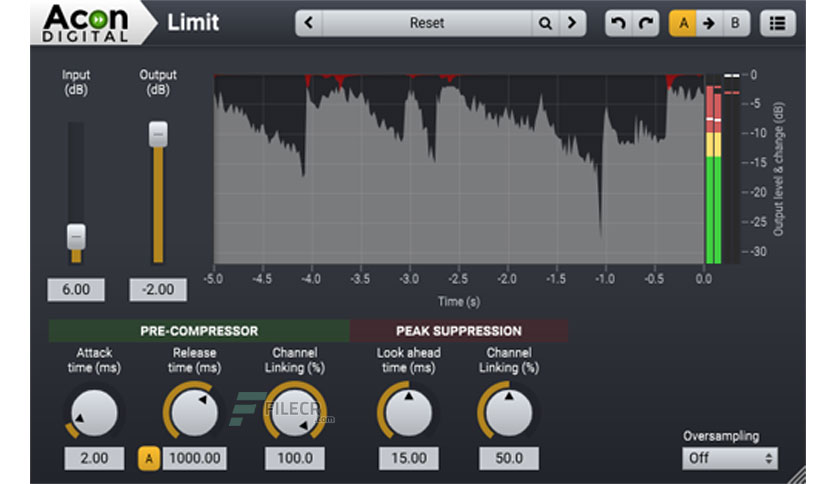This screenshot has height=484, width=836.
Task: Edit the Channel Linking 100.0 field
Action: (x=295, y=458)
